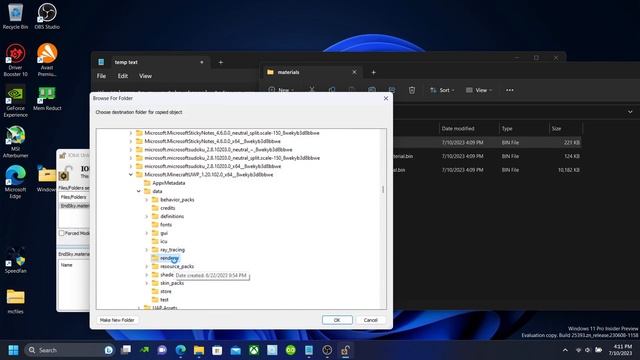Select the renderer folder in tree
The image size is (640, 360).
(169, 258)
